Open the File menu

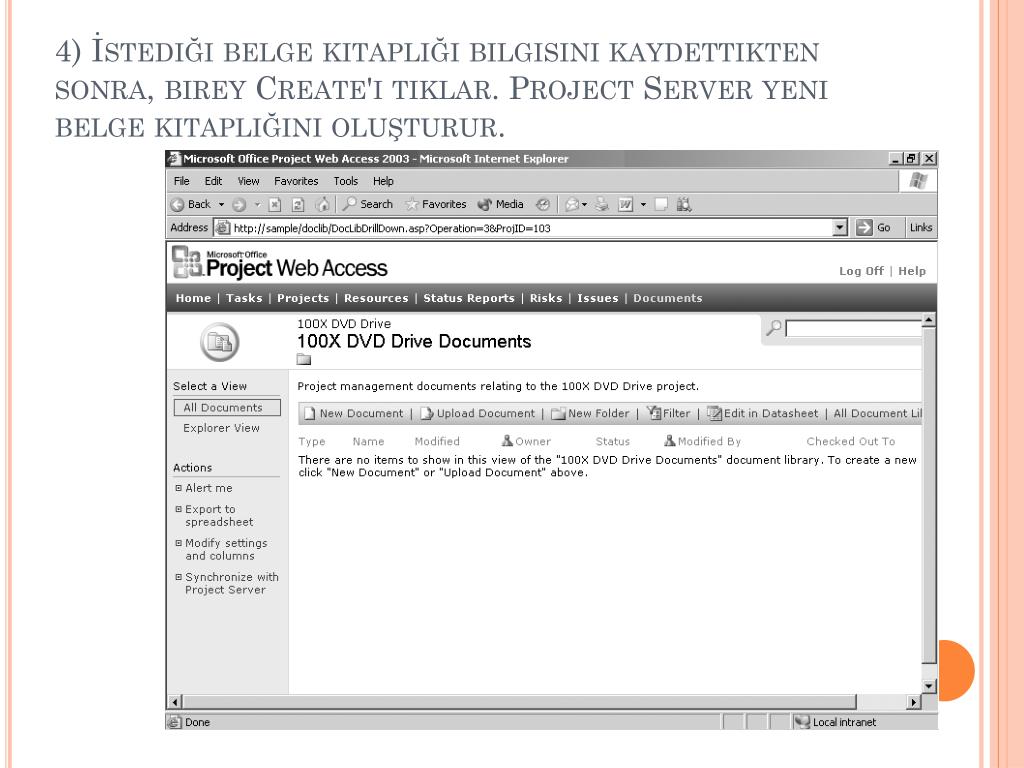182,181
